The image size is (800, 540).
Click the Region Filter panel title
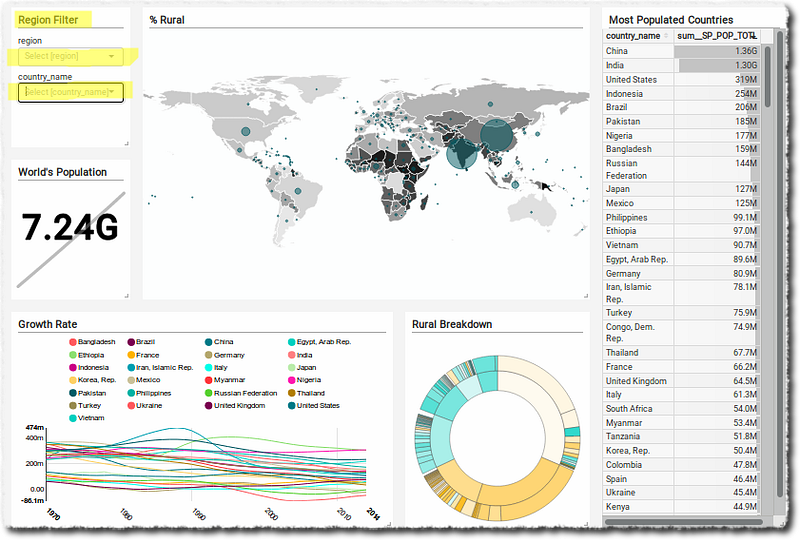point(48,20)
